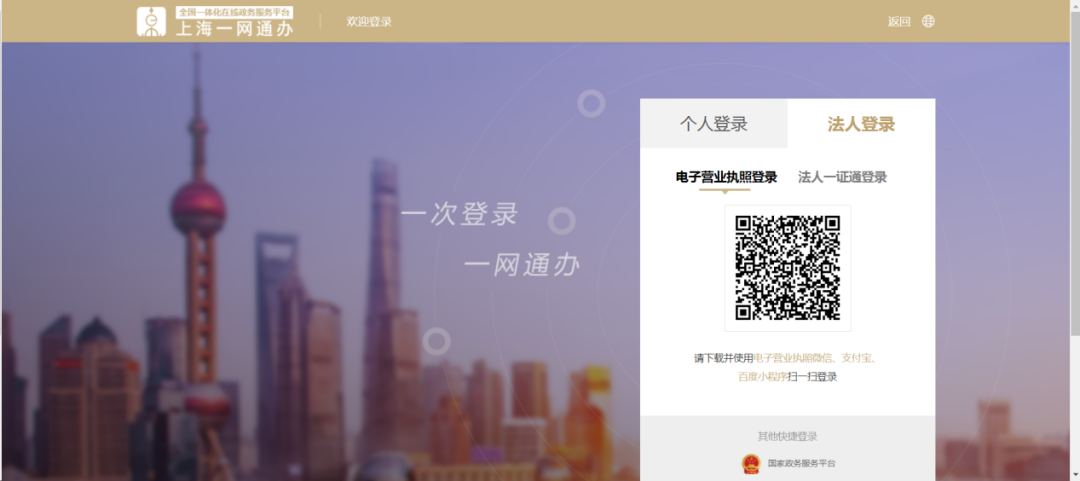Switch to the 个人登录 tab
Screen dimensions: 1080x481
coord(714,124)
